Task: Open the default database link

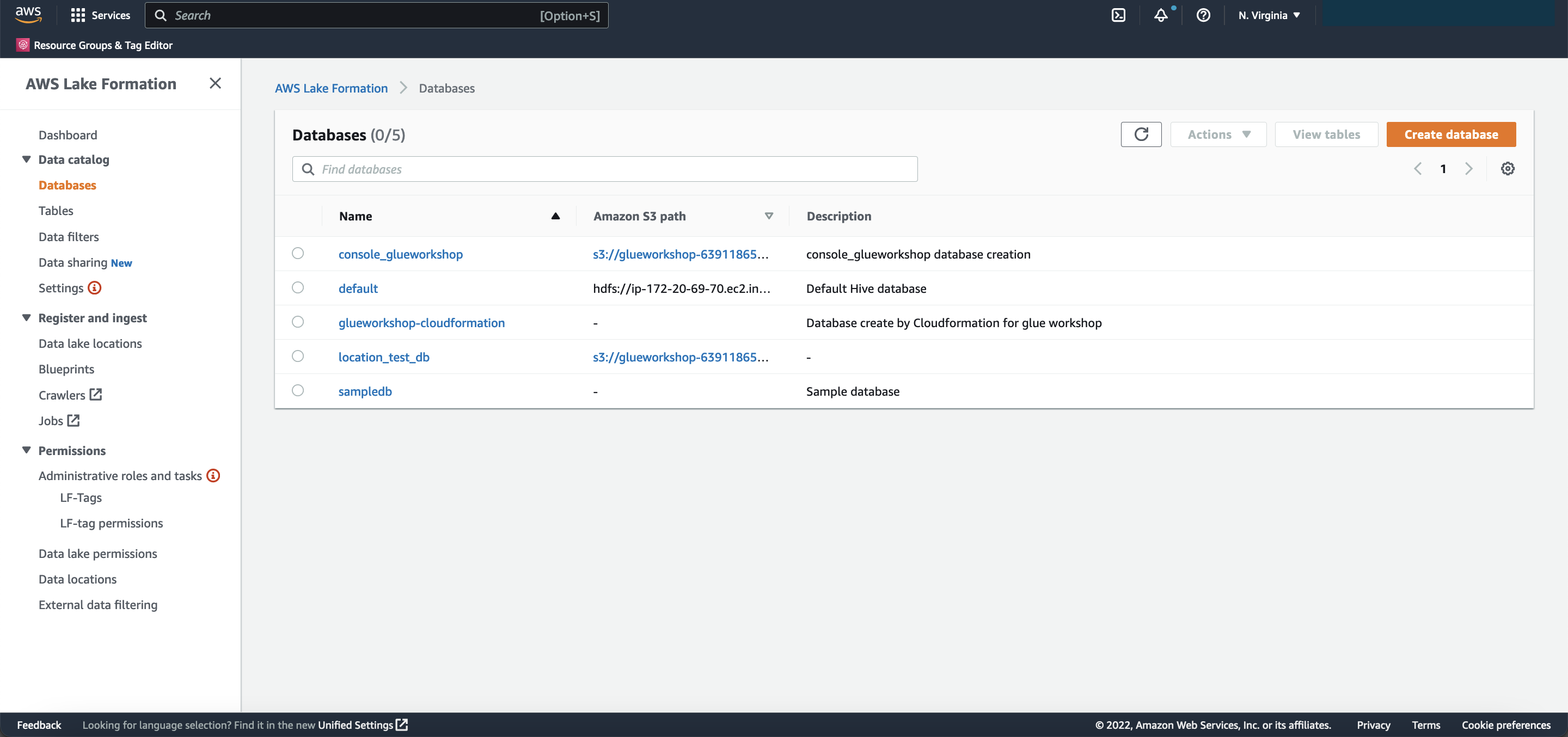Action: pos(358,288)
